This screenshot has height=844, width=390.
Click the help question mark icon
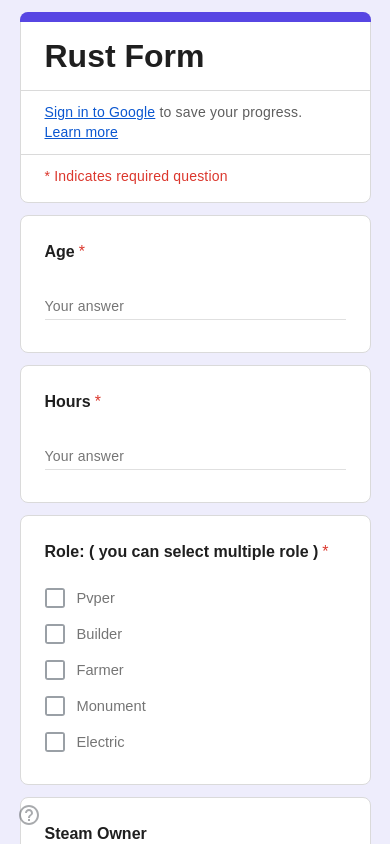(x=29, y=815)
